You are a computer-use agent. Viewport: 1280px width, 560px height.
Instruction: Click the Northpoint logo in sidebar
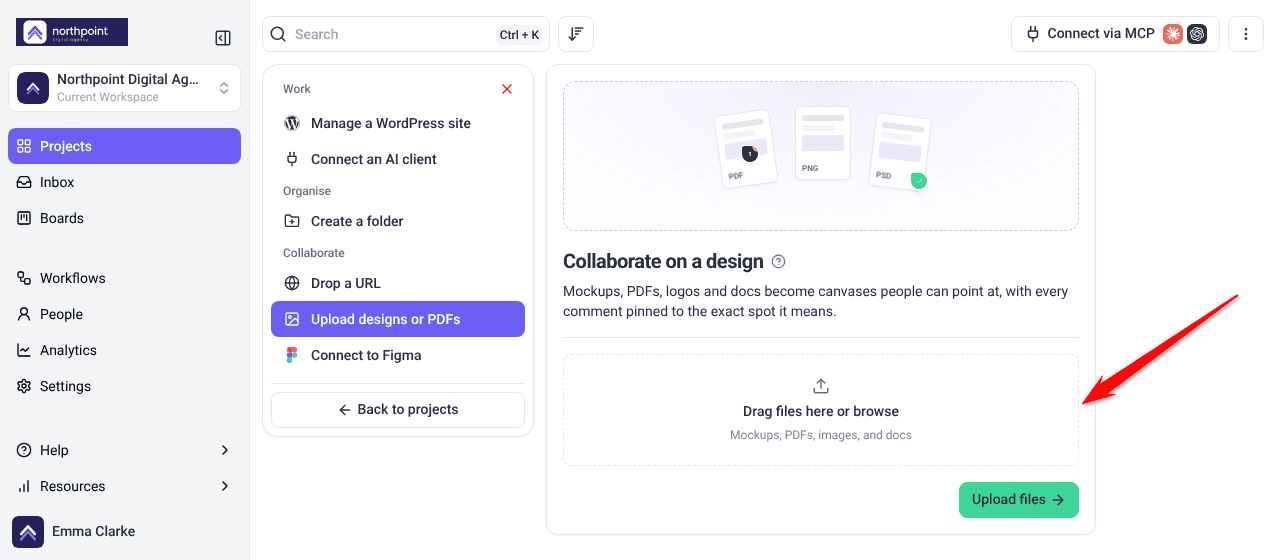tap(72, 32)
